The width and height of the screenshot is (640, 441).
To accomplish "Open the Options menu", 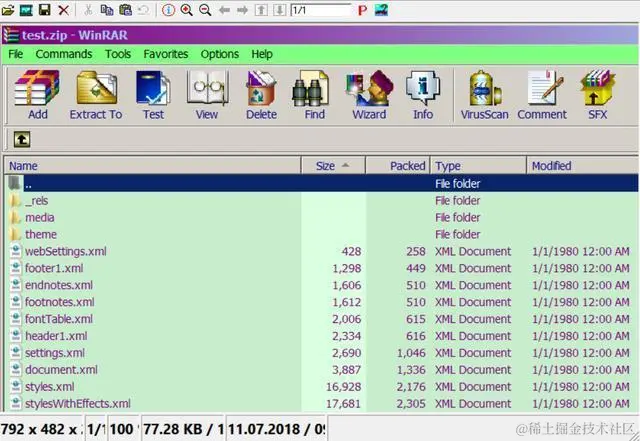I will 220,54.
